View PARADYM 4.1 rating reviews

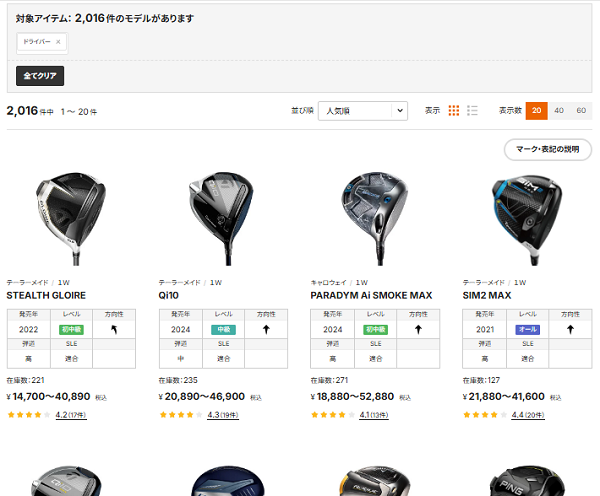point(374,415)
